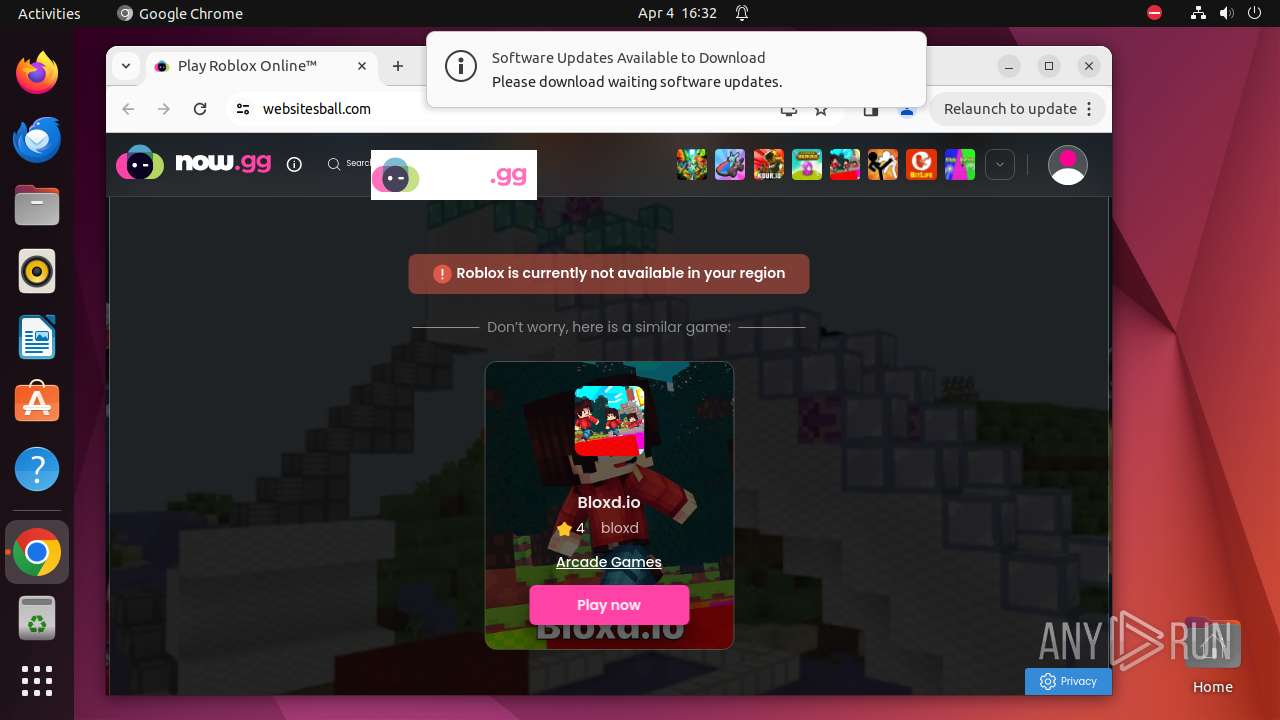1280x720 pixels.
Task: Open the egg game icon in the site header
Action: point(807,164)
